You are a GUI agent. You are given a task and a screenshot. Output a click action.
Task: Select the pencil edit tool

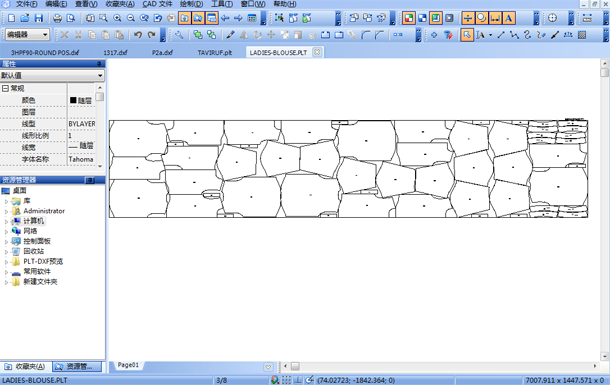[230, 35]
